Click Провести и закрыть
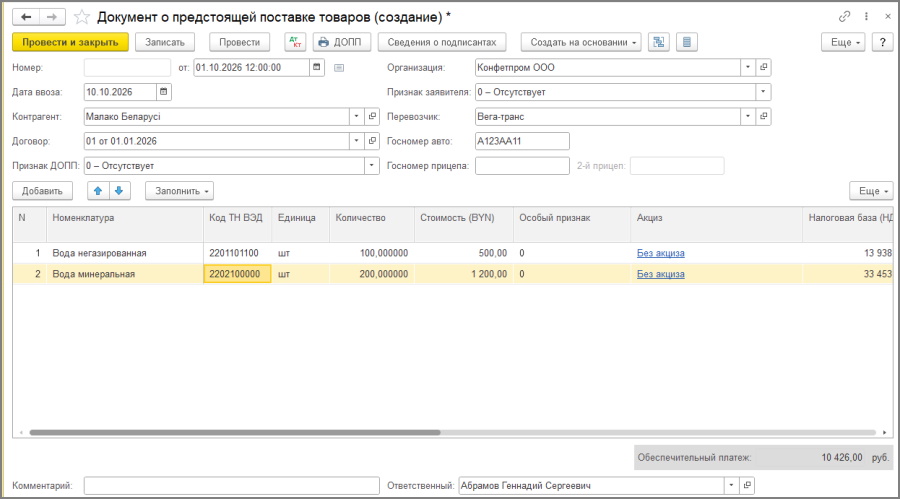Viewport: 900px width, 499px height. 70,42
